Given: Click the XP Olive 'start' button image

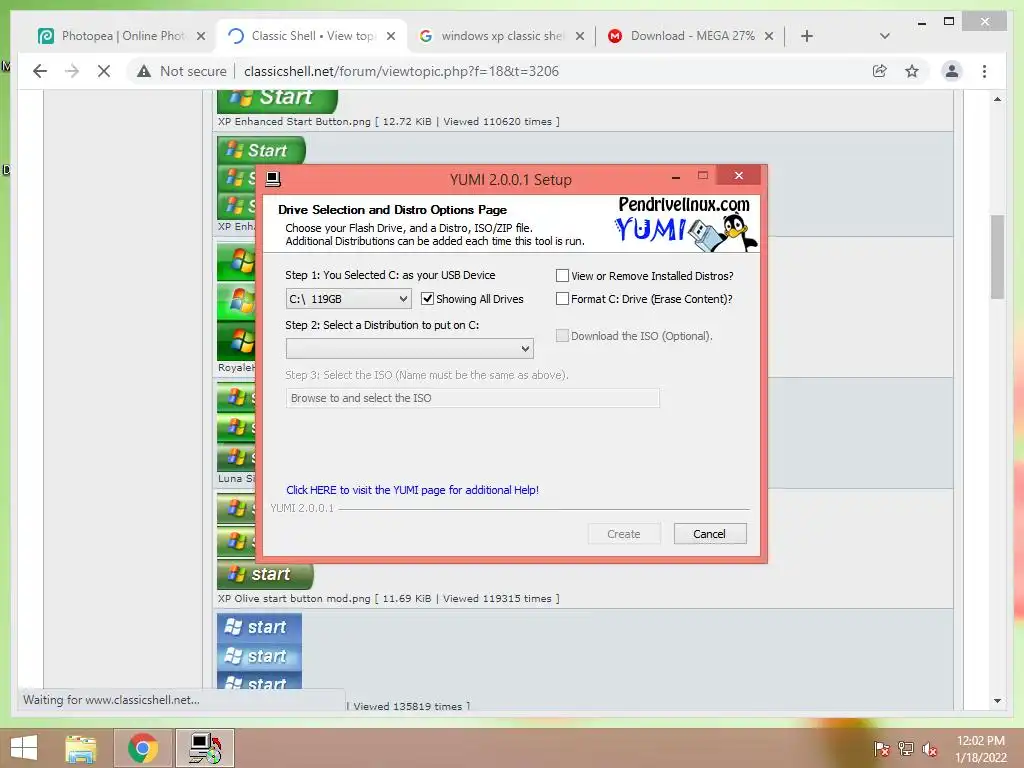Looking at the screenshot, I should point(265,574).
